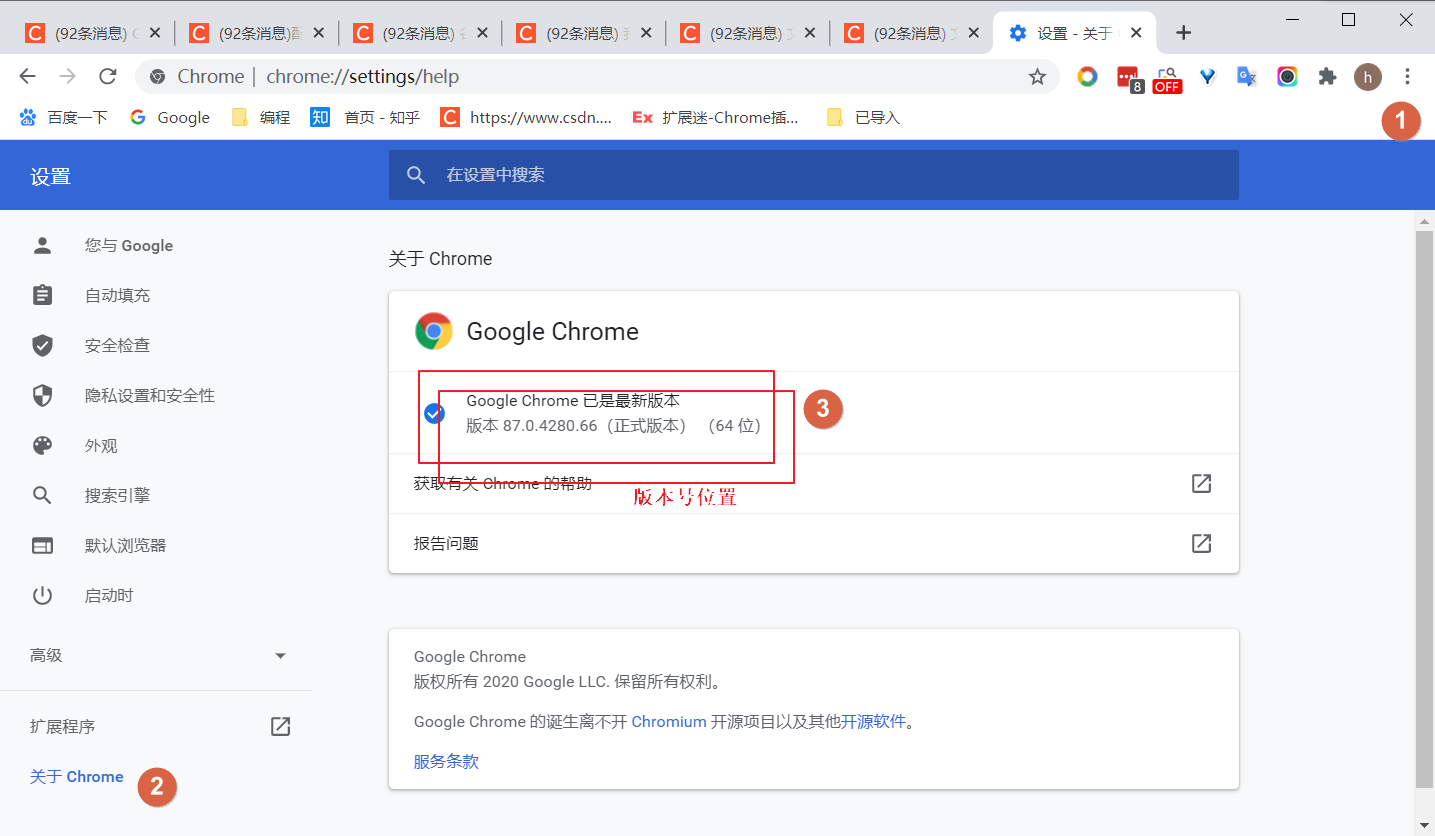Viewport: 1435px width, 836px height.
Task: Reload the current page
Action: point(108,77)
